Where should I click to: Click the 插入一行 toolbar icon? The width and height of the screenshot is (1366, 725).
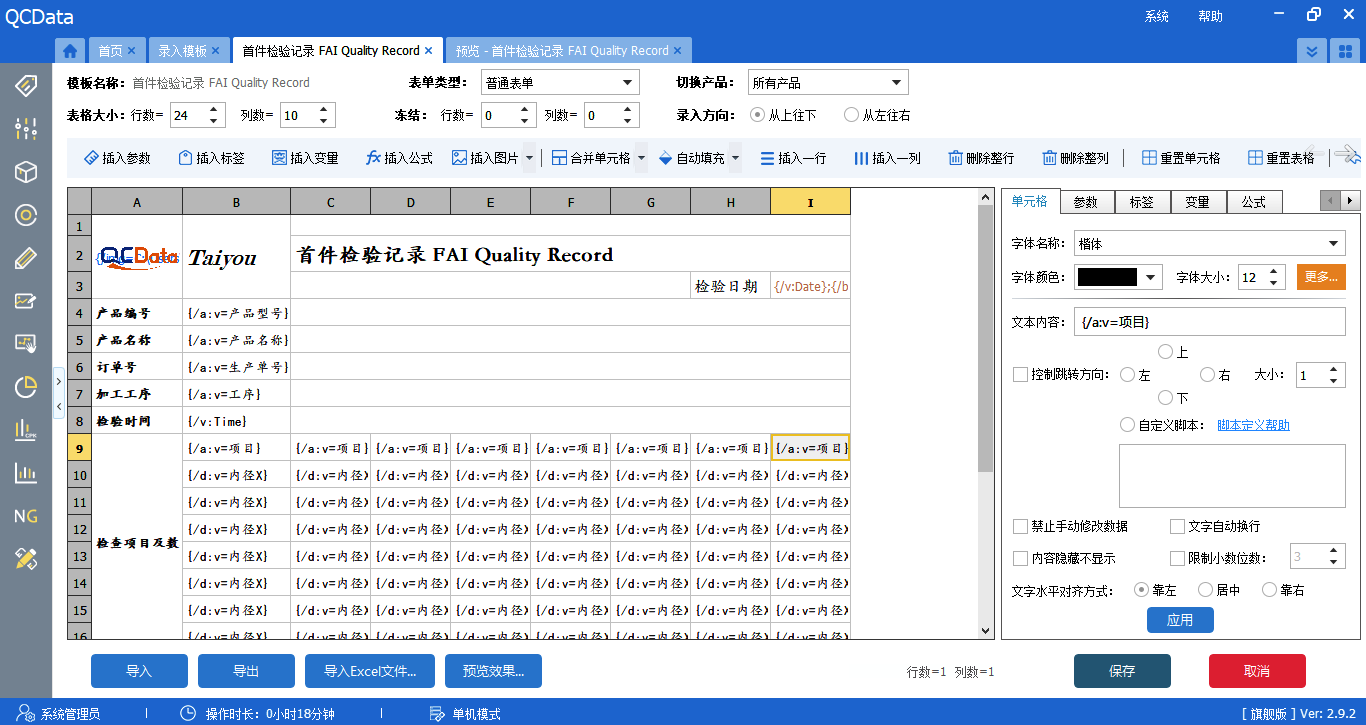click(x=794, y=157)
